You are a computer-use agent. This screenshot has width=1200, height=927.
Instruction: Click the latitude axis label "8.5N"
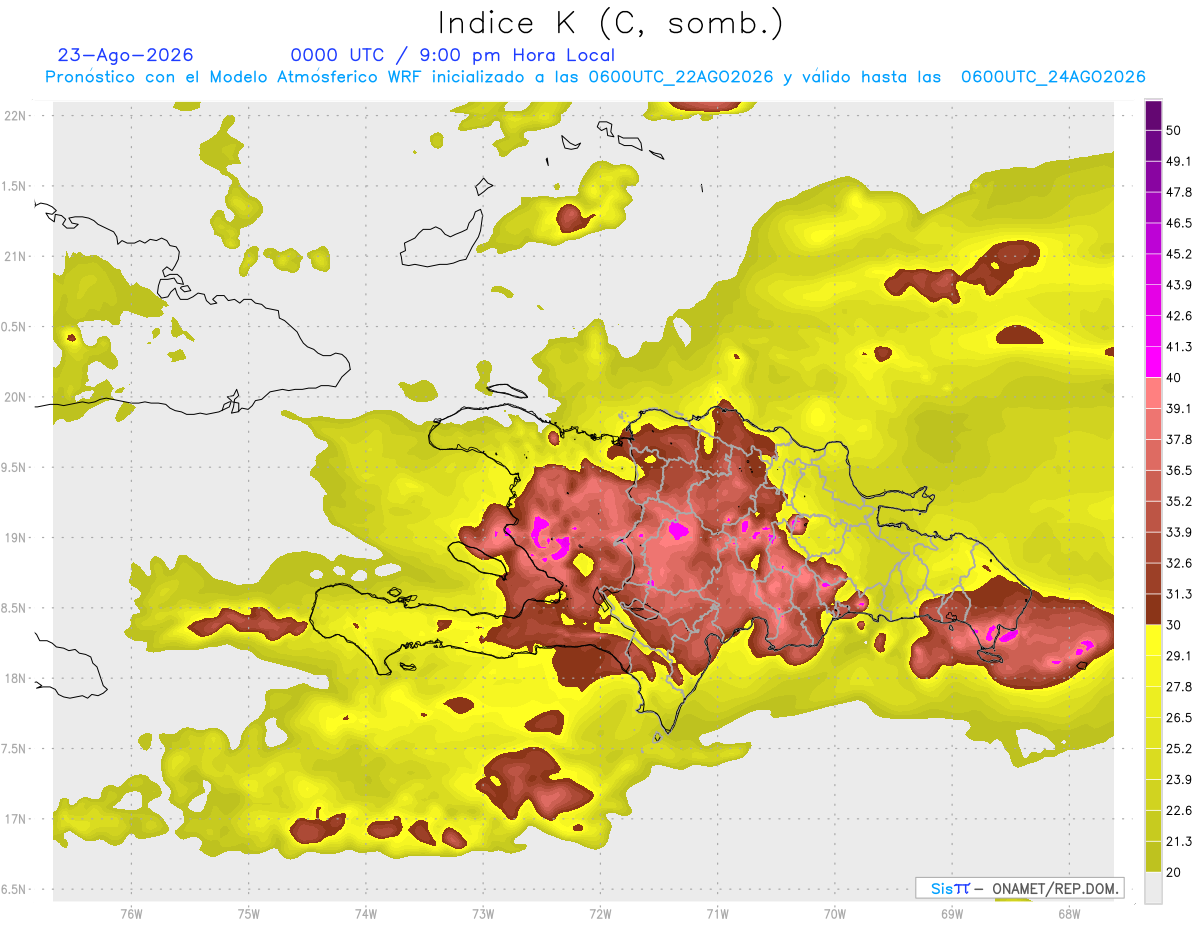coord(14,608)
